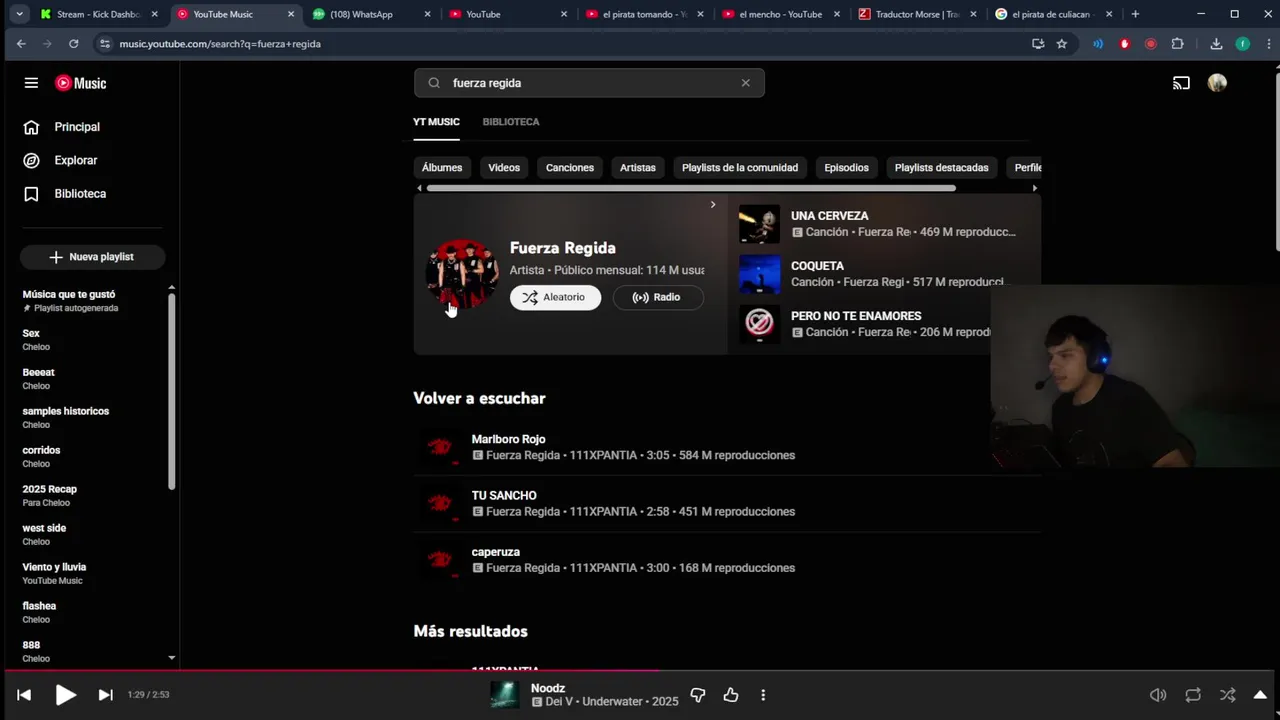The image size is (1280, 720).
Task: Play UNA CERVEZA song thumbnail
Action: tap(759, 224)
